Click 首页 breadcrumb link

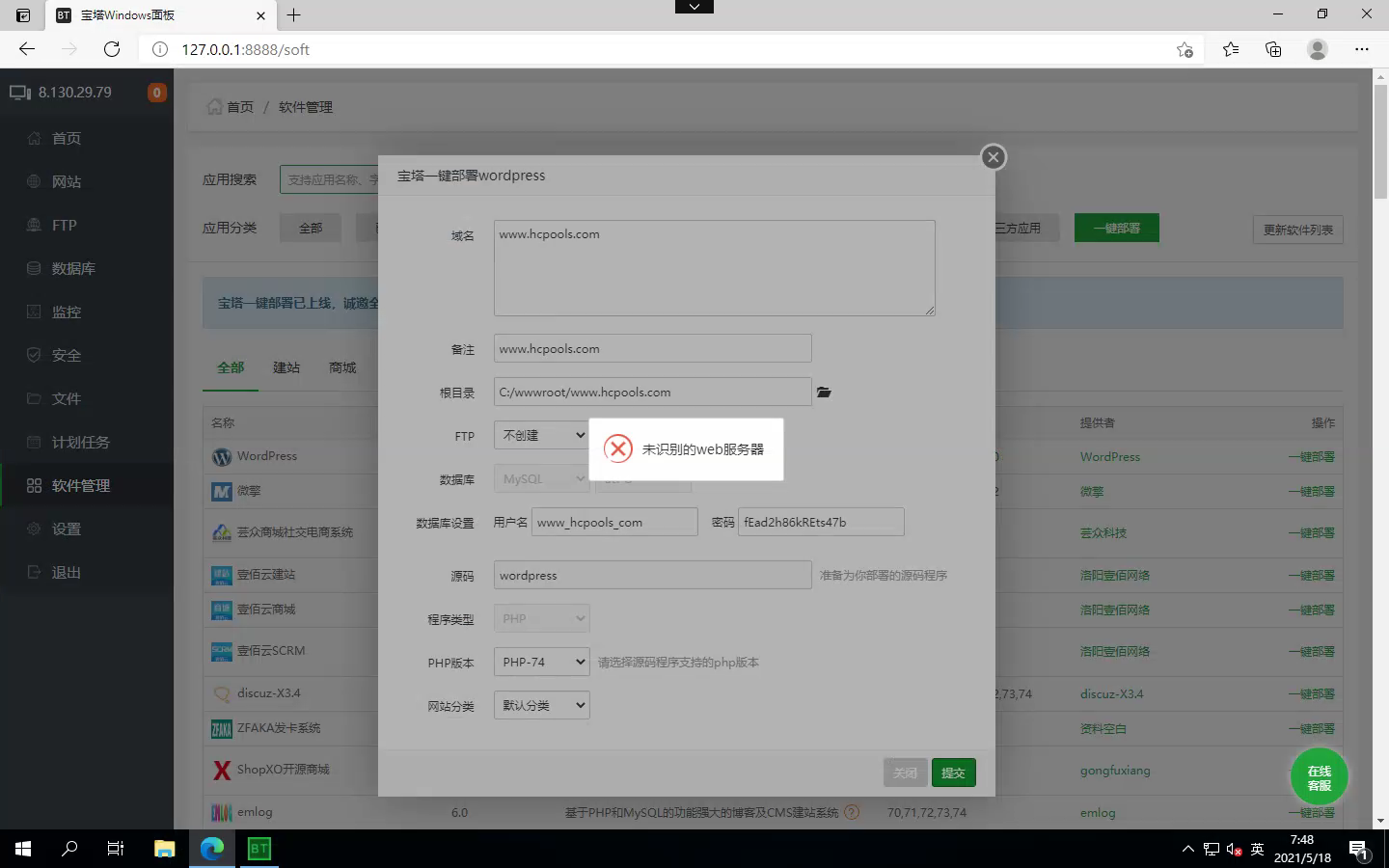tap(240, 107)
